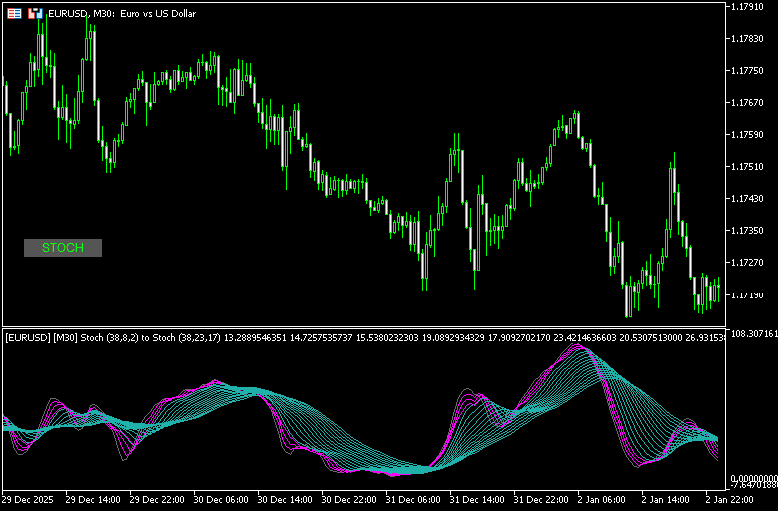Select the 31 Dec 14:00 time label
Screen dimensions: 778x511
pos(479,498)
